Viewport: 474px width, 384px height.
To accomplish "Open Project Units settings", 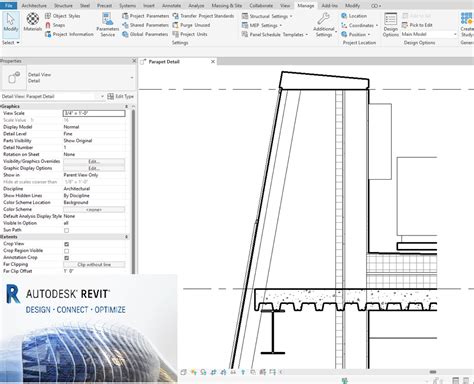I will pos(190,34).
